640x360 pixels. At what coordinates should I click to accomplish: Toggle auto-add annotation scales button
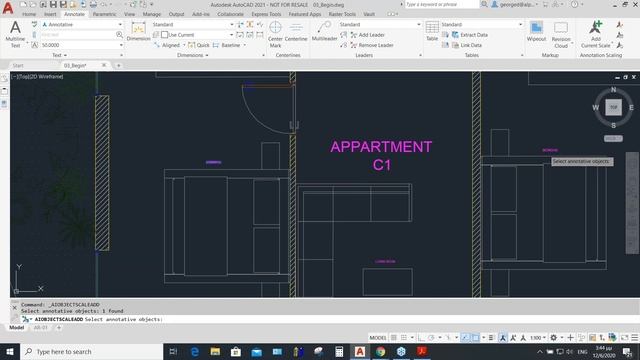pyautogui.click(x=513, y=338)
